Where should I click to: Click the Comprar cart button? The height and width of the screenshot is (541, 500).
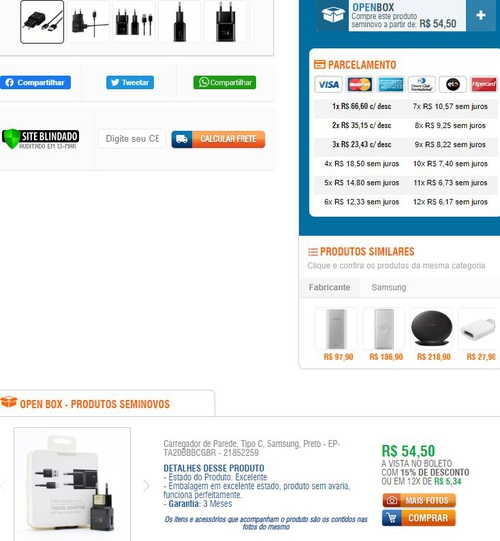click(419, 518)
